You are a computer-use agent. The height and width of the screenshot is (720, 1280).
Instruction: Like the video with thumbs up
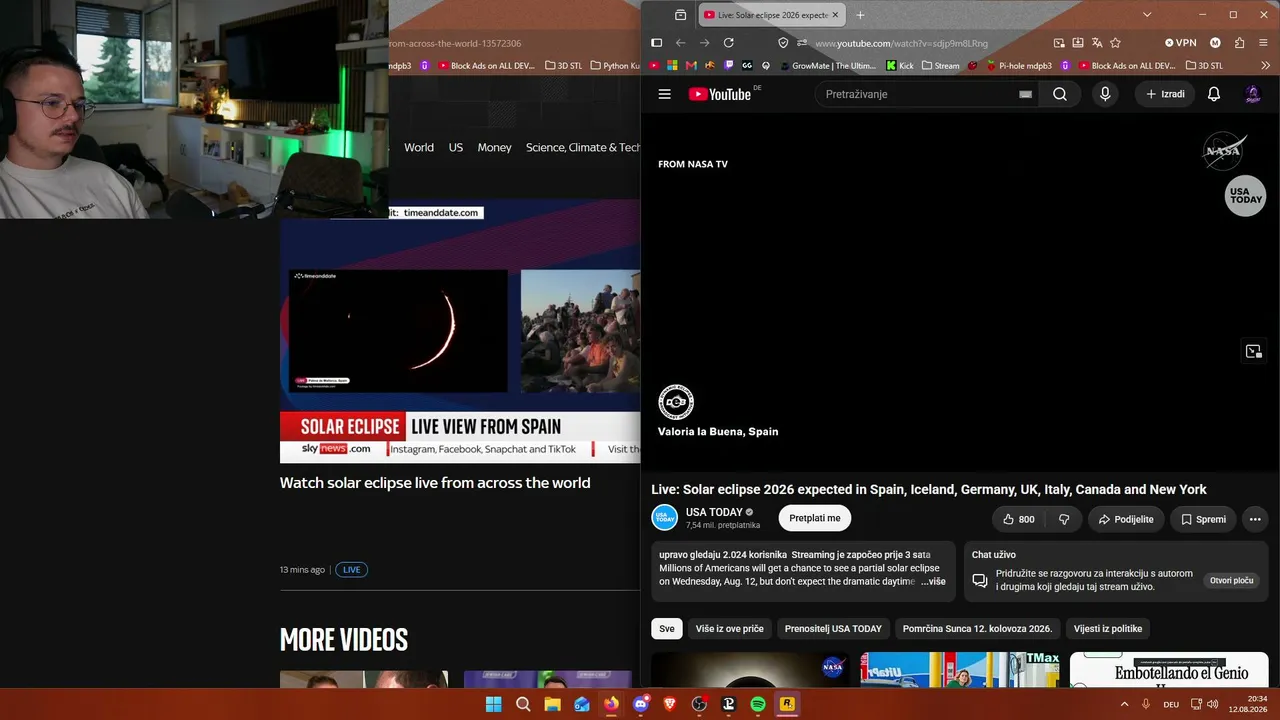[x=1018, y=519]
